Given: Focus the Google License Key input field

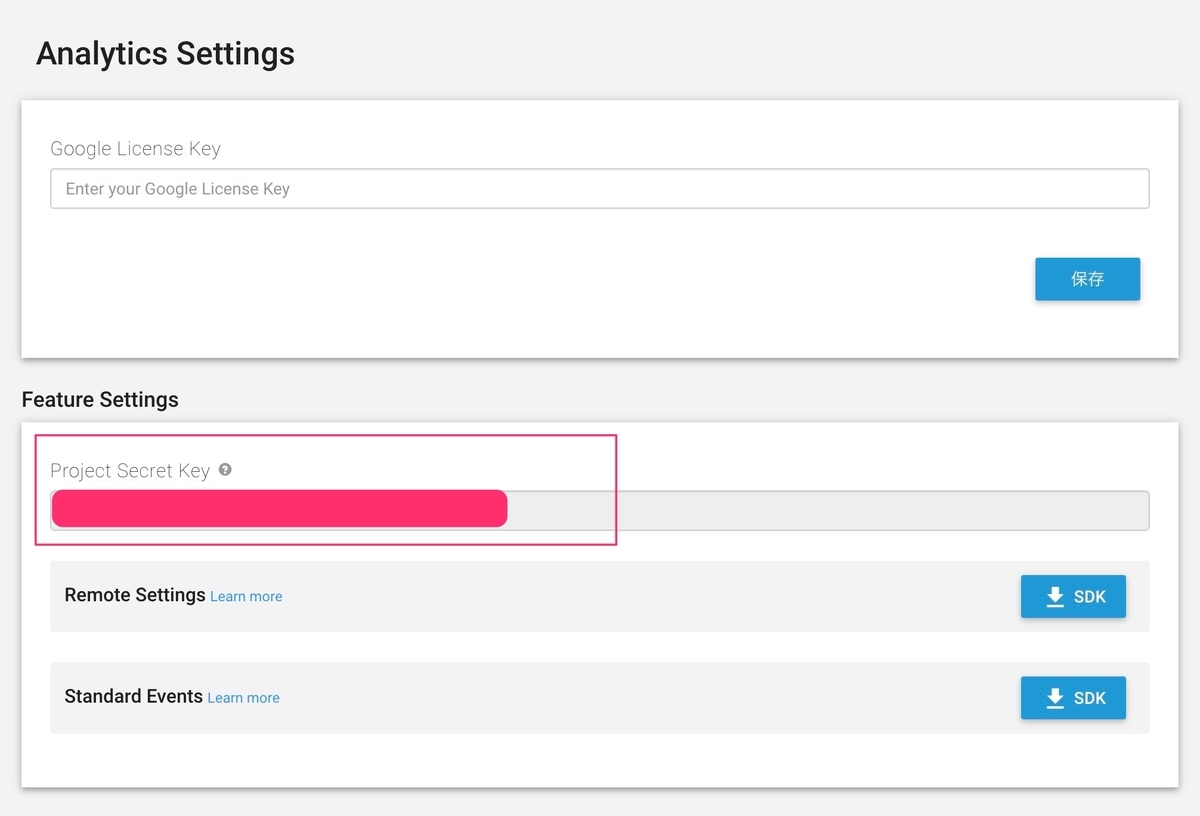Looking at the screenshot, I should (x=599, y=189).
